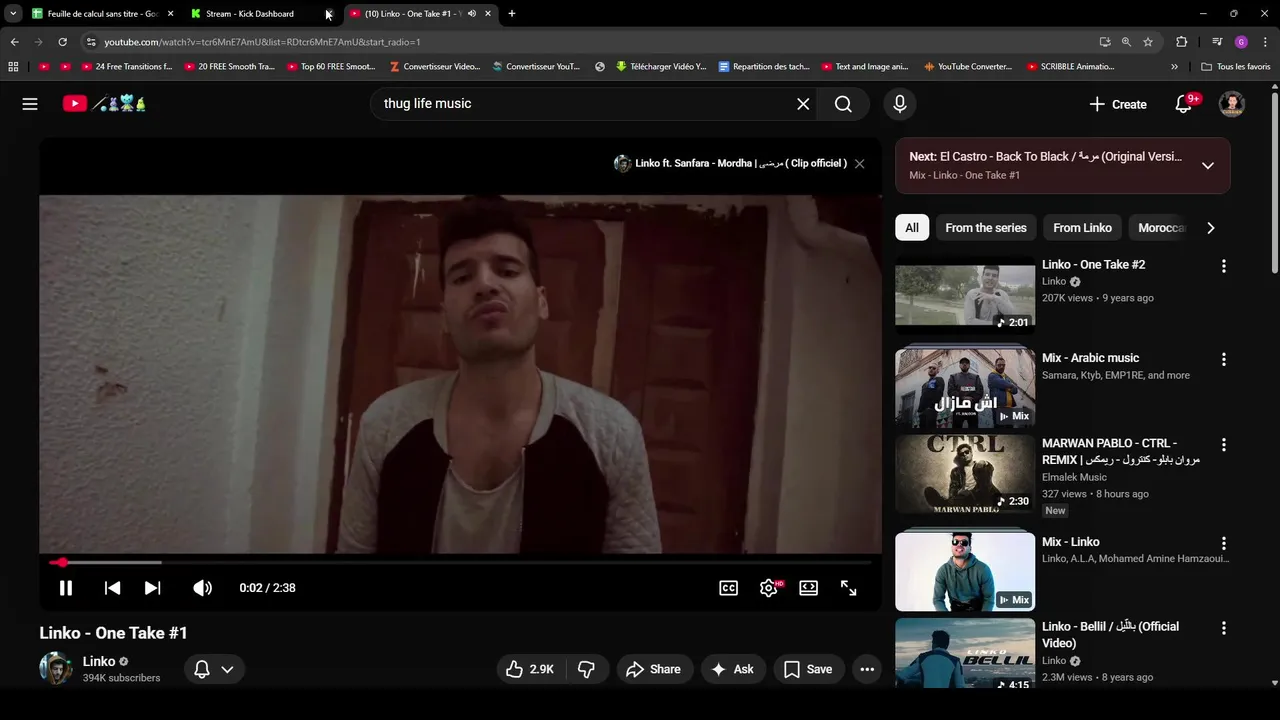1280x720 pixels.
Task: Like the video with thumbs up
Action: 531,669
